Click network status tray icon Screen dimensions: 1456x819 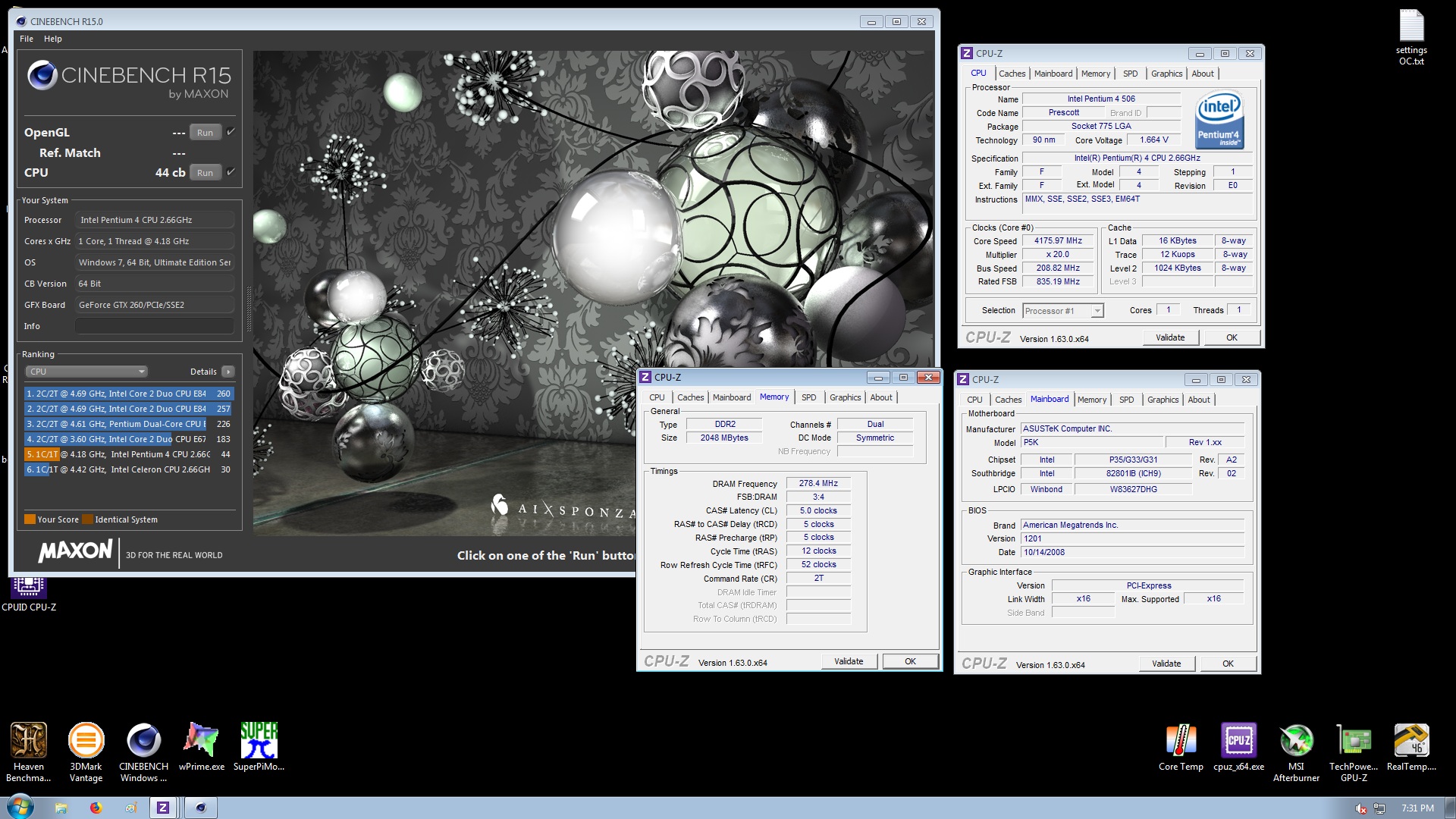[1379, 808]
